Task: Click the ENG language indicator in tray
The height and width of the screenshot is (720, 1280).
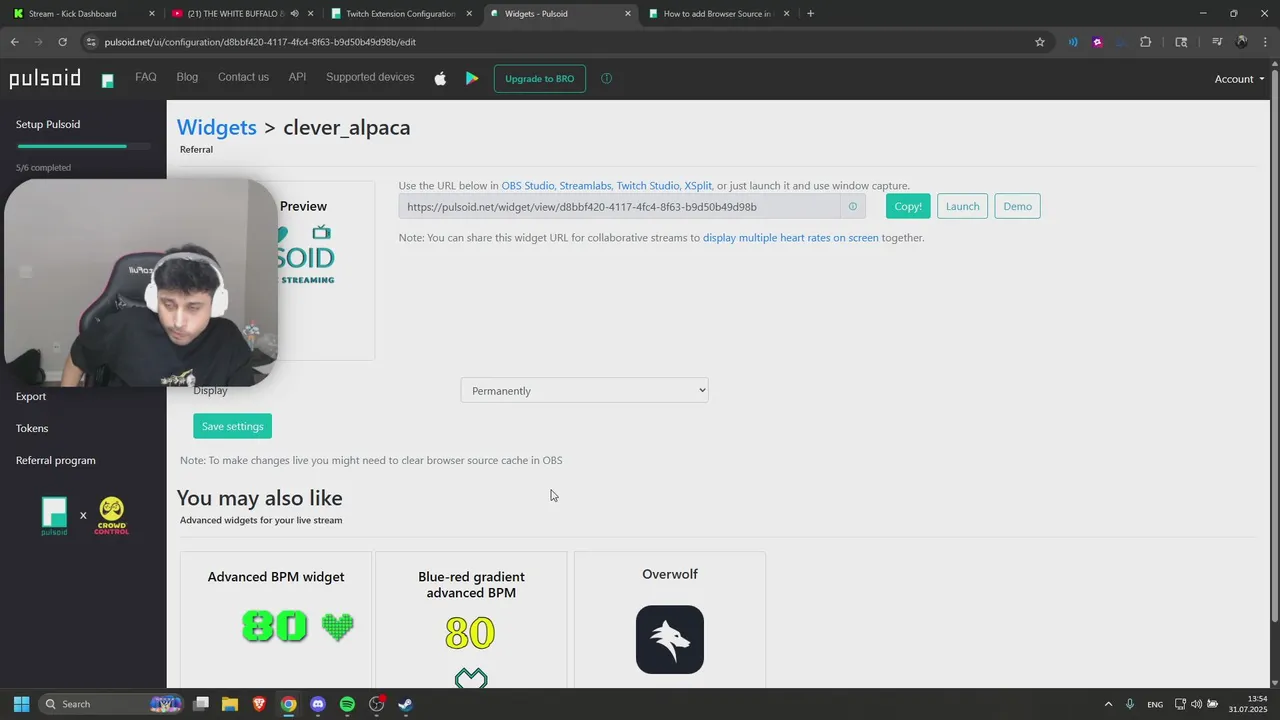Action: [1155, 704]
